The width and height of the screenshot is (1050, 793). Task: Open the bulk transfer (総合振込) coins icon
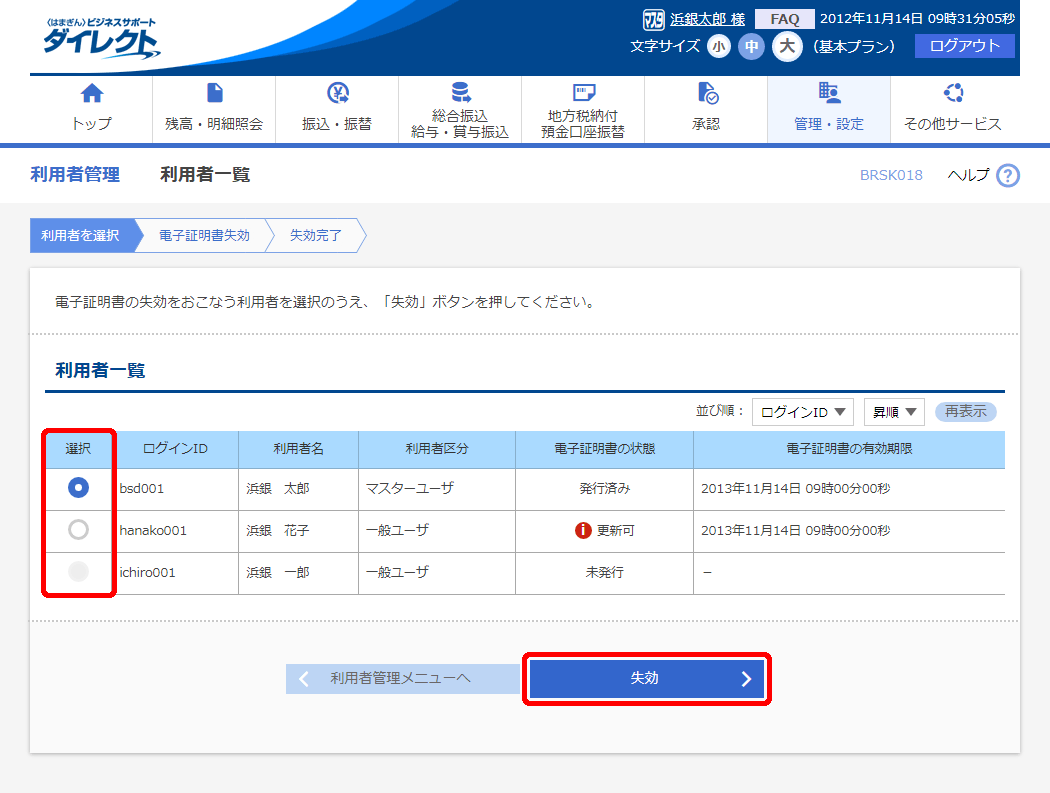point(460,93)
